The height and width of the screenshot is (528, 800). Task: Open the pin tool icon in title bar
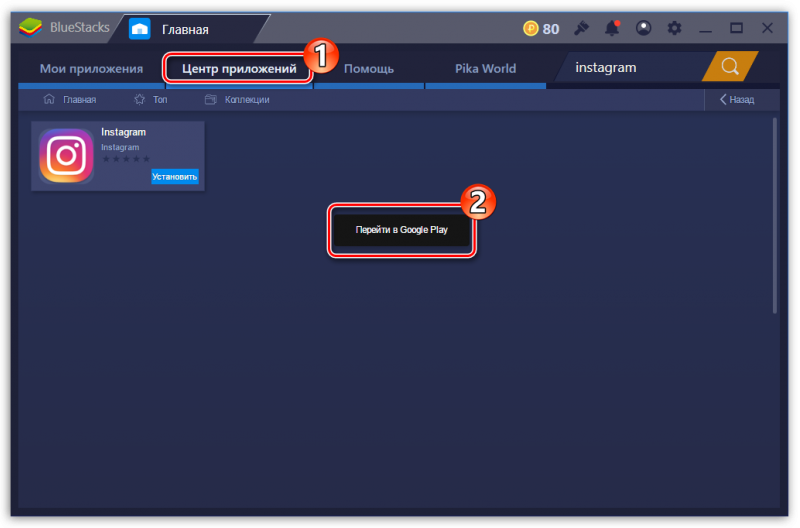(x=581, y=28)
